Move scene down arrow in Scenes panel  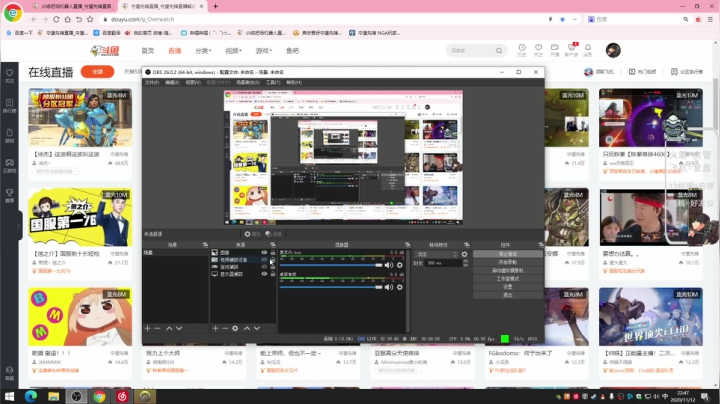(179, 328)
